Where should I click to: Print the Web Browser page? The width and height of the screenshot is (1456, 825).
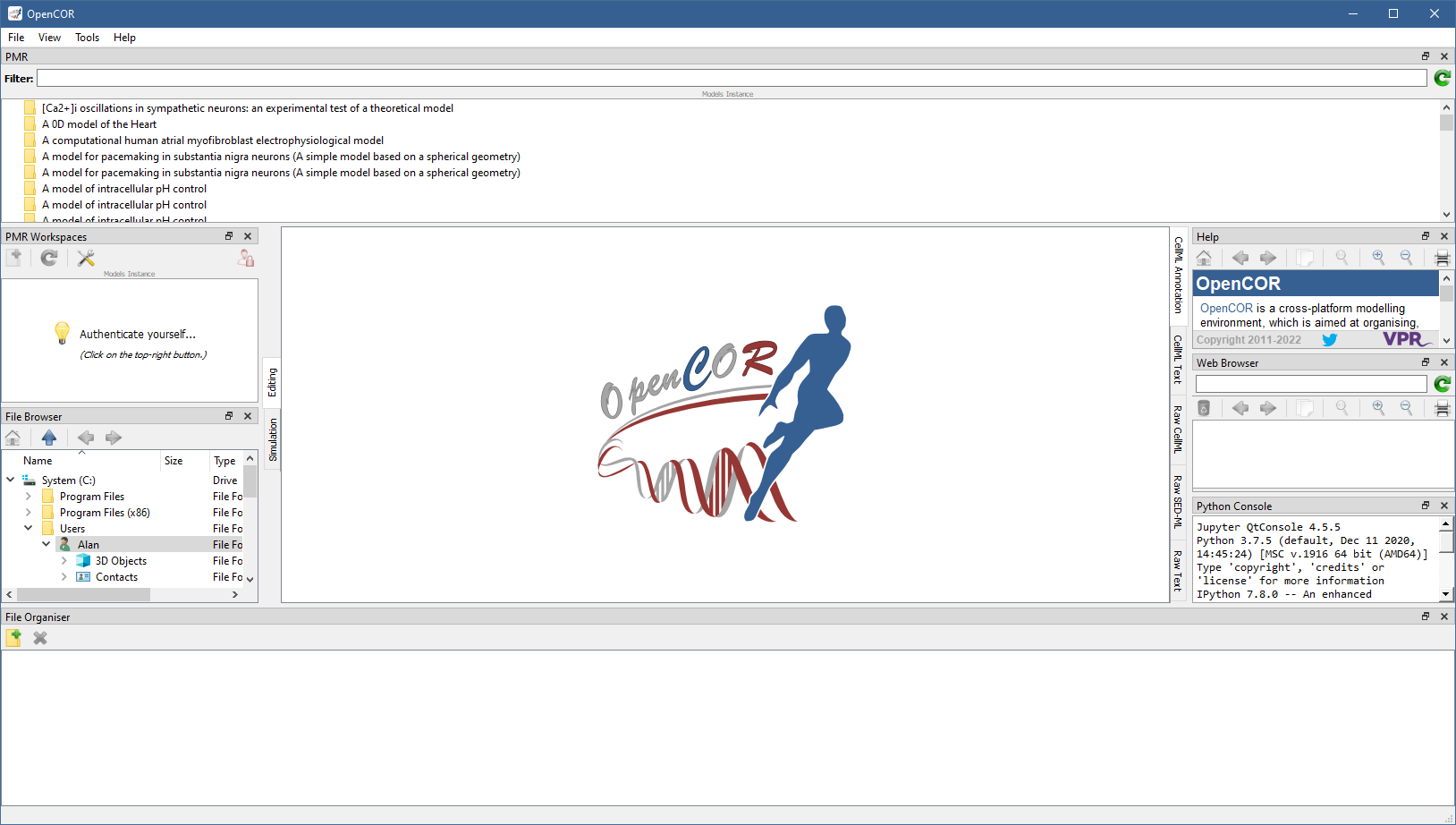(x=1442, y=409)
